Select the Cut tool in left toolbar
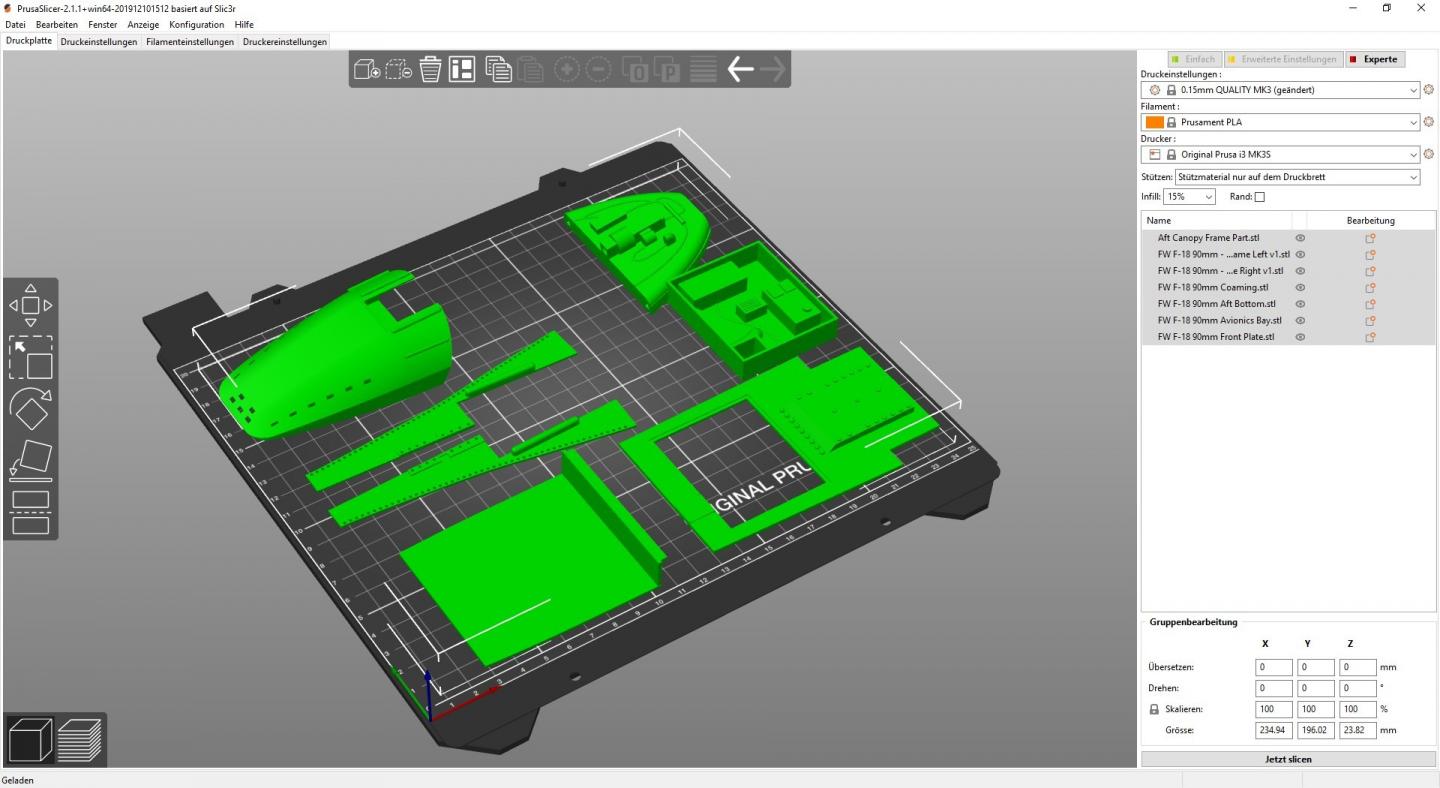This screenshot has height=788, width=1440. tap(30, 512)
